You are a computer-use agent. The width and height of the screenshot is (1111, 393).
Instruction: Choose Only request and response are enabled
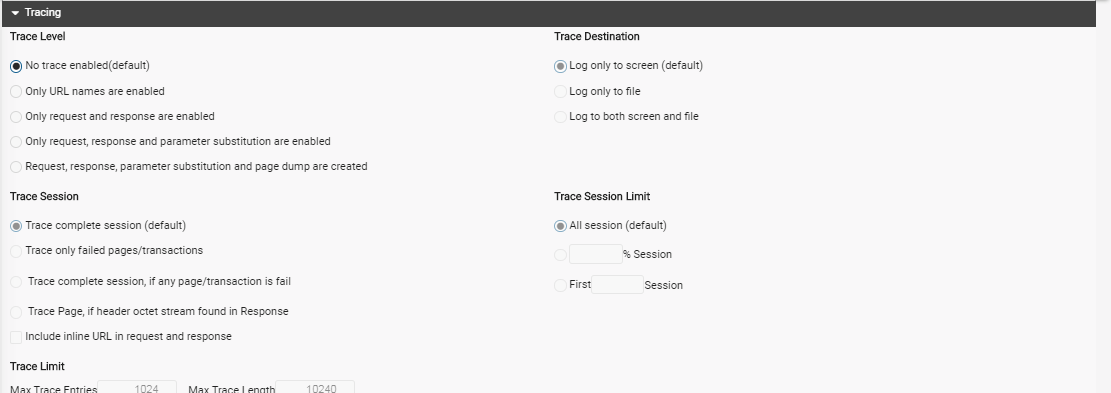coord(16,117)
